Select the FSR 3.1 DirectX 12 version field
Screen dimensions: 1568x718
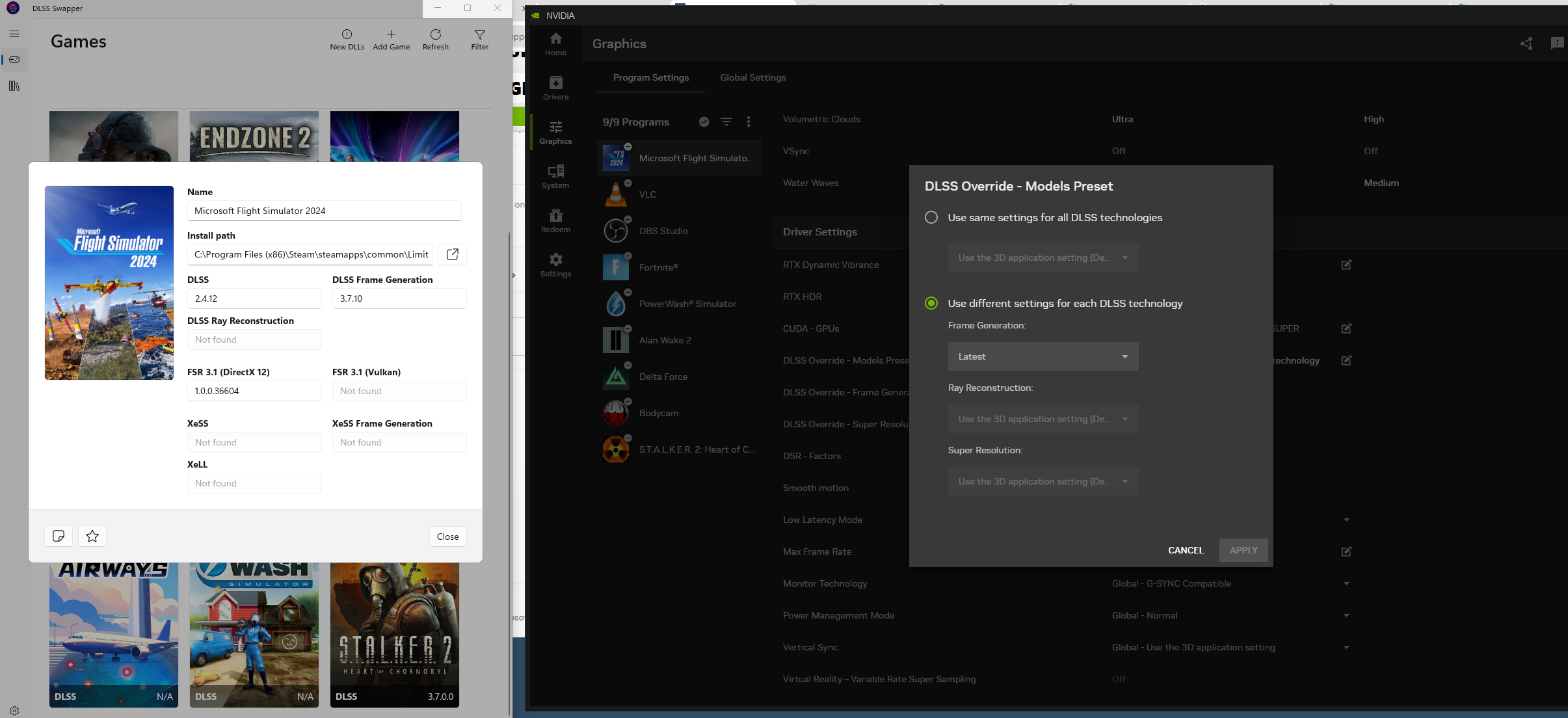point(254,391)
